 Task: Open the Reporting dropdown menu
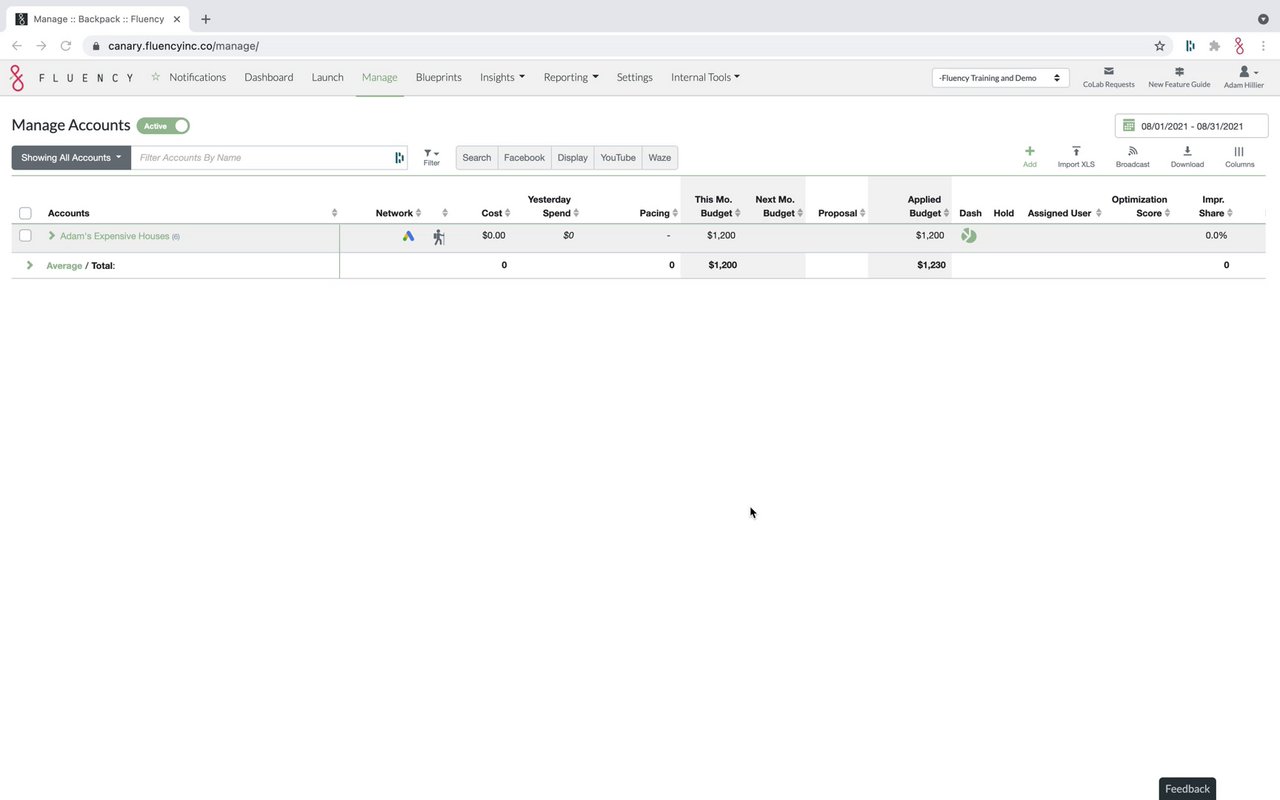(x=571, y=77)
